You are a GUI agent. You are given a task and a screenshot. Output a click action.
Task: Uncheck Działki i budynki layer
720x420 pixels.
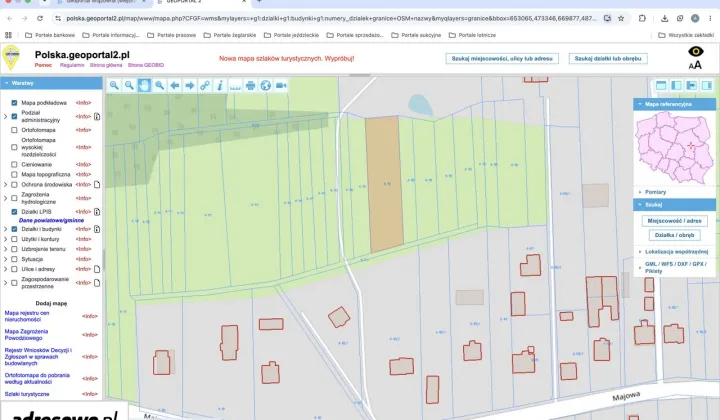[x=14, y=229]
